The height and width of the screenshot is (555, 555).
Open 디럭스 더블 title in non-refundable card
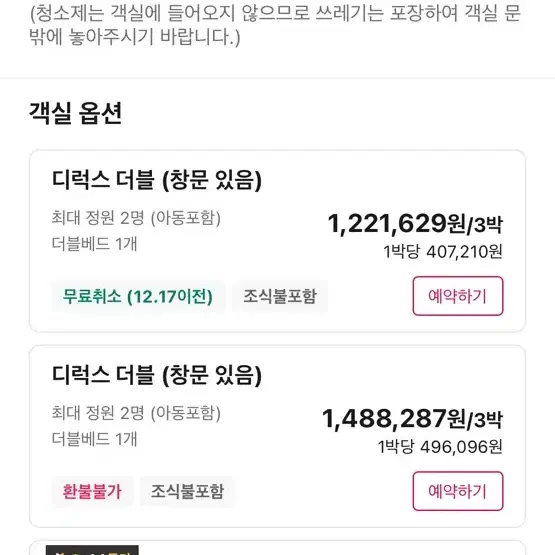pyautogui.click(x=157, y=375)
